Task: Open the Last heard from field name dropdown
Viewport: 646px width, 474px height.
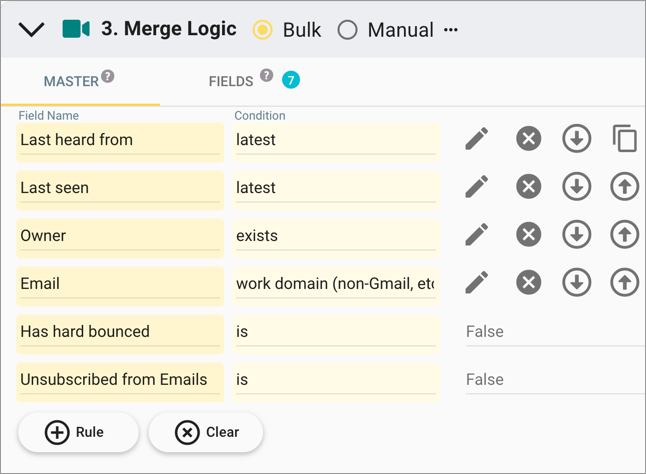Action: point(120,142)
